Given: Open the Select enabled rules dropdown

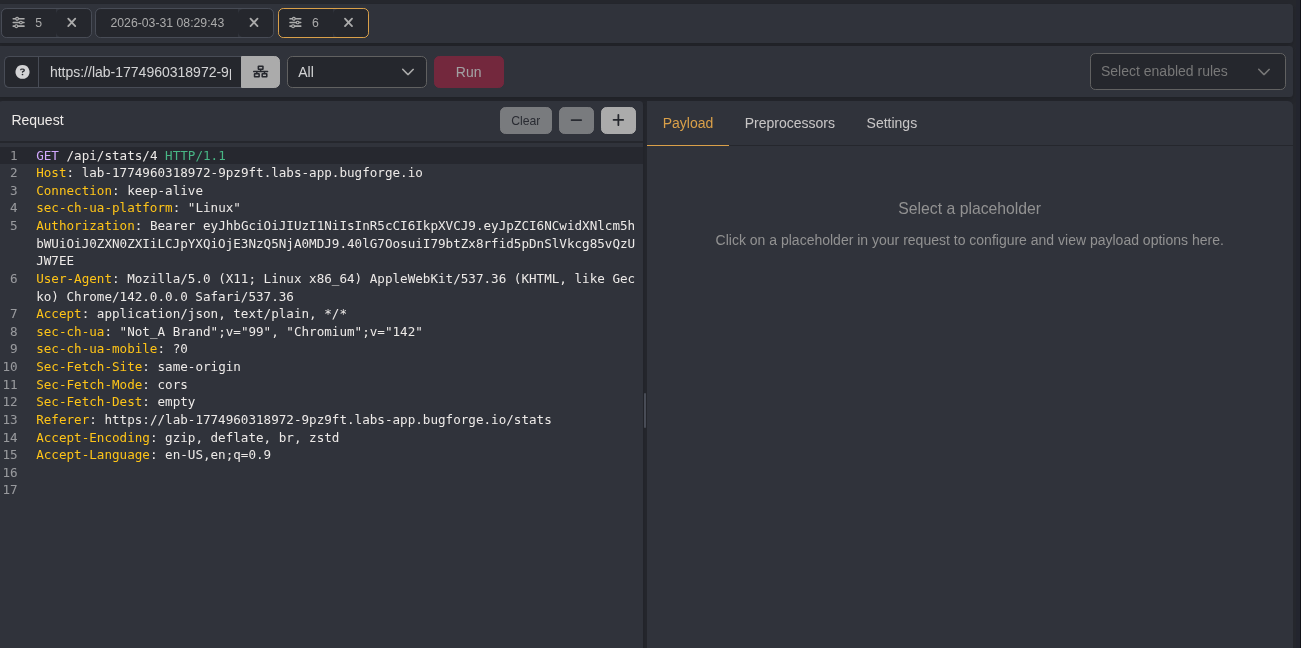Looking at the screenshot, I should click(x=1187, y=71).
